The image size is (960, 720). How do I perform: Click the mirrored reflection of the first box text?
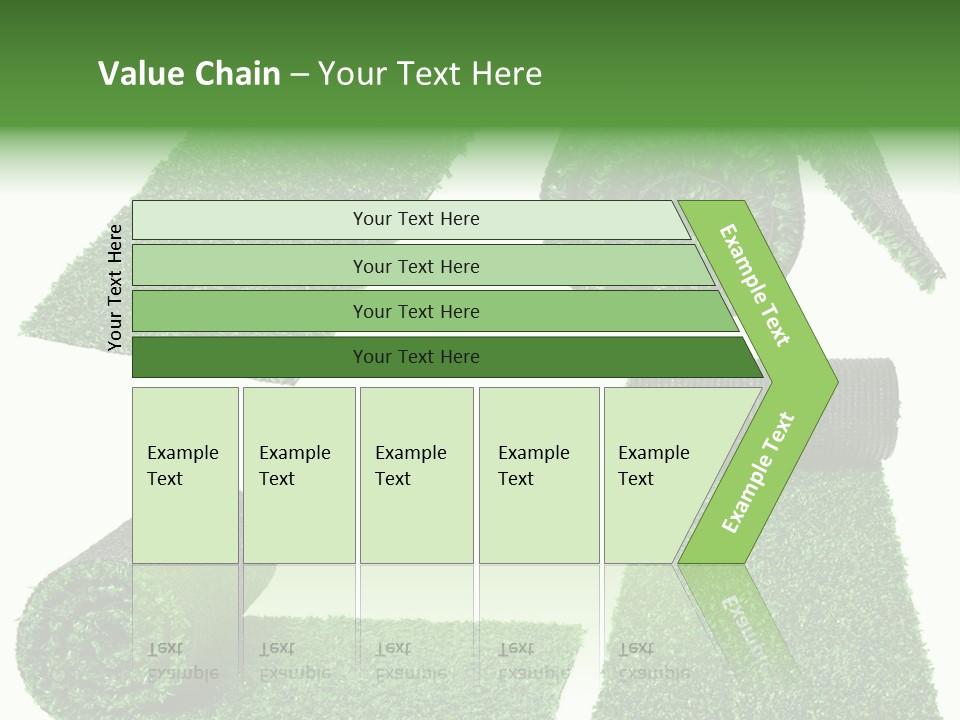click(183, 660)
